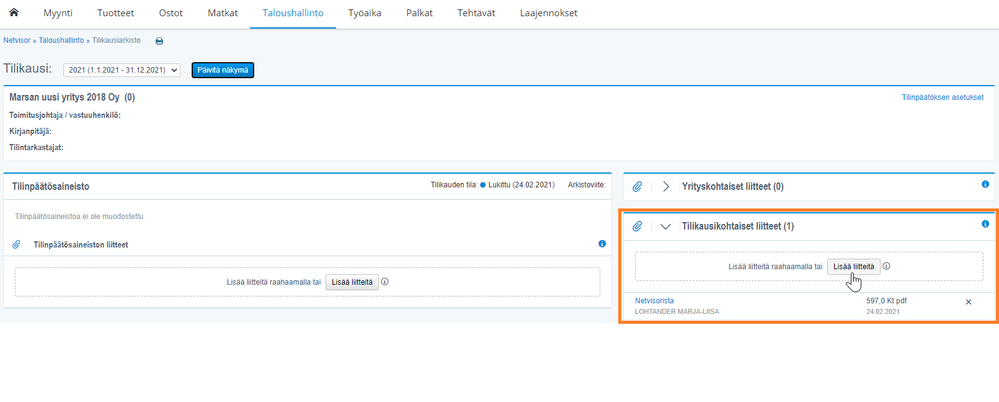The image size is (999, 402).
Task: Select the Taloushallinto tab
Action: coord(292,13)
